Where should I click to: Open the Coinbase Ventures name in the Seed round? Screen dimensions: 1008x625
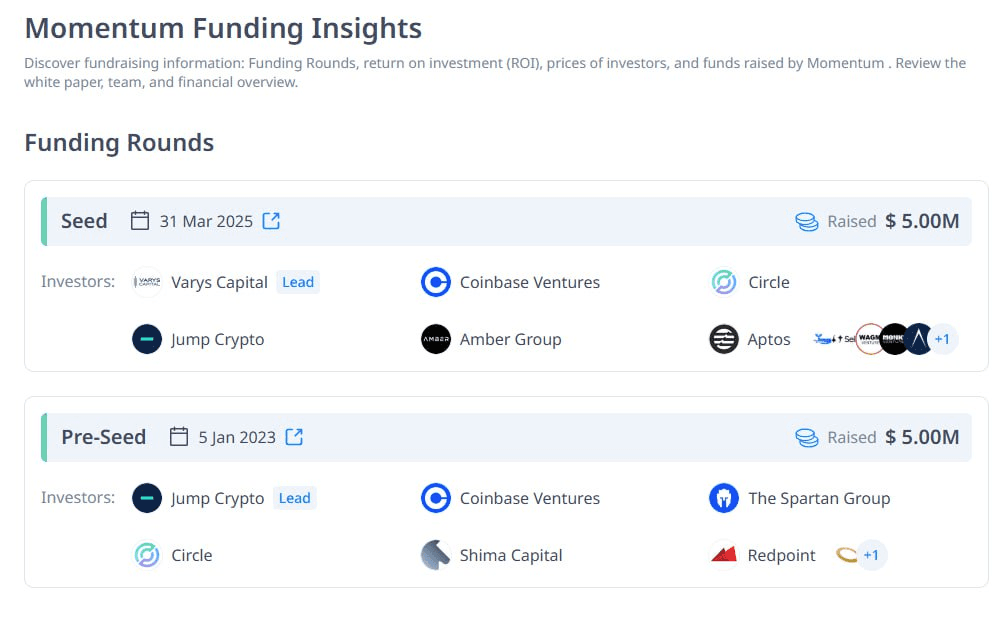coord(530,282)
